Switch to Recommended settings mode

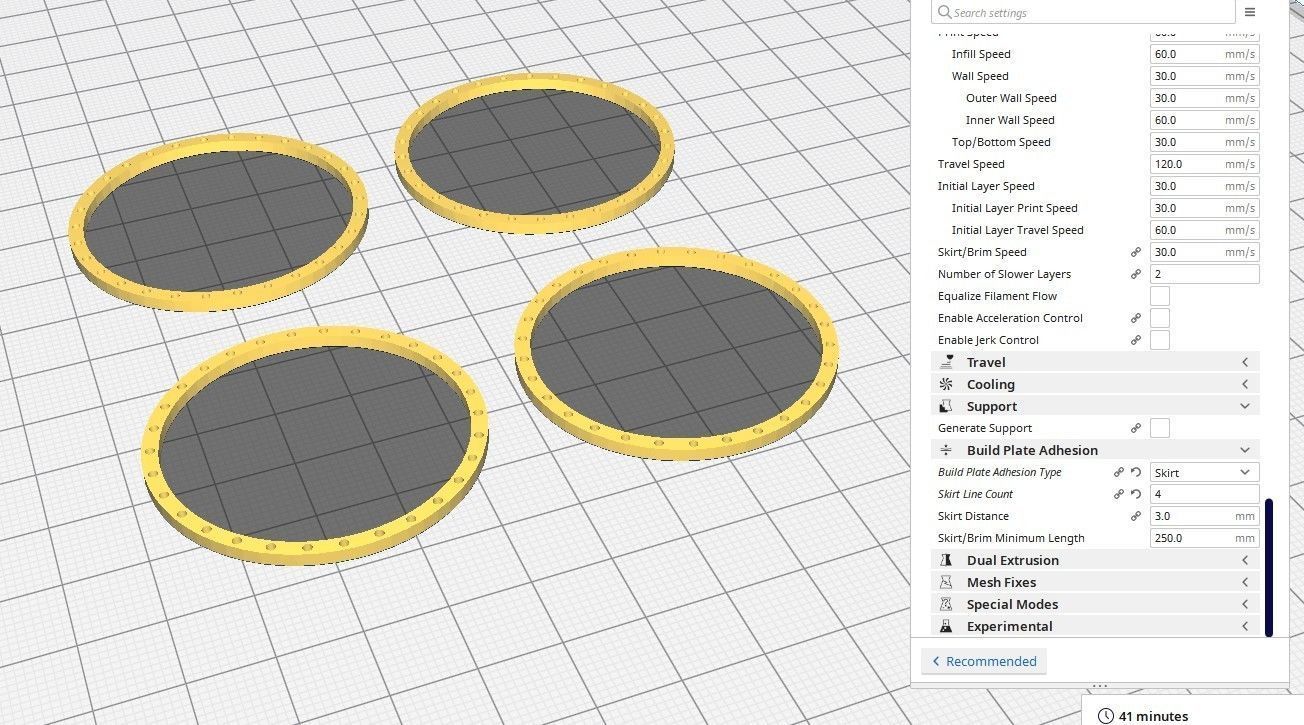[x=984, y=661]
